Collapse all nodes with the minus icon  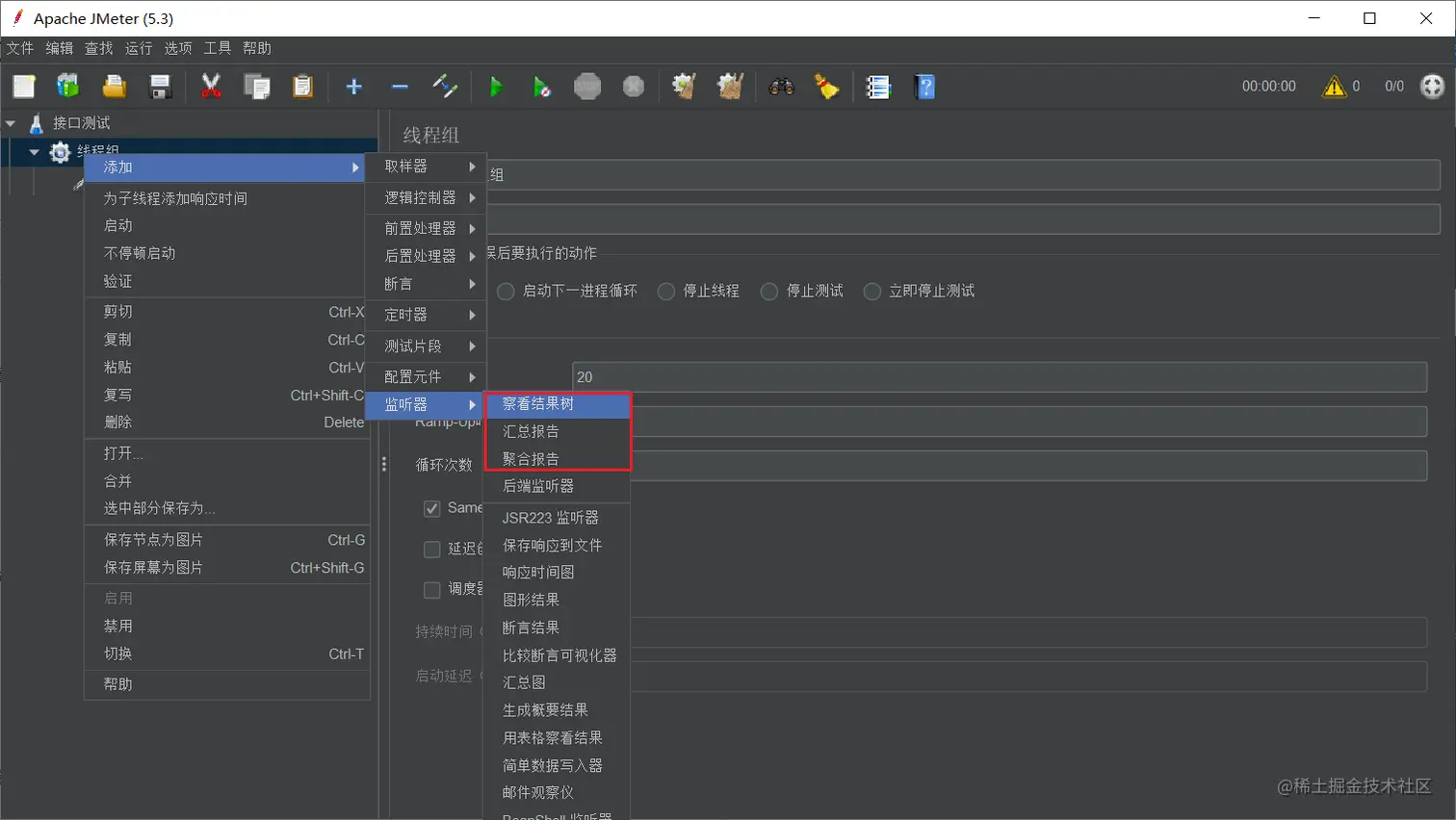click(x=400, y=87)
